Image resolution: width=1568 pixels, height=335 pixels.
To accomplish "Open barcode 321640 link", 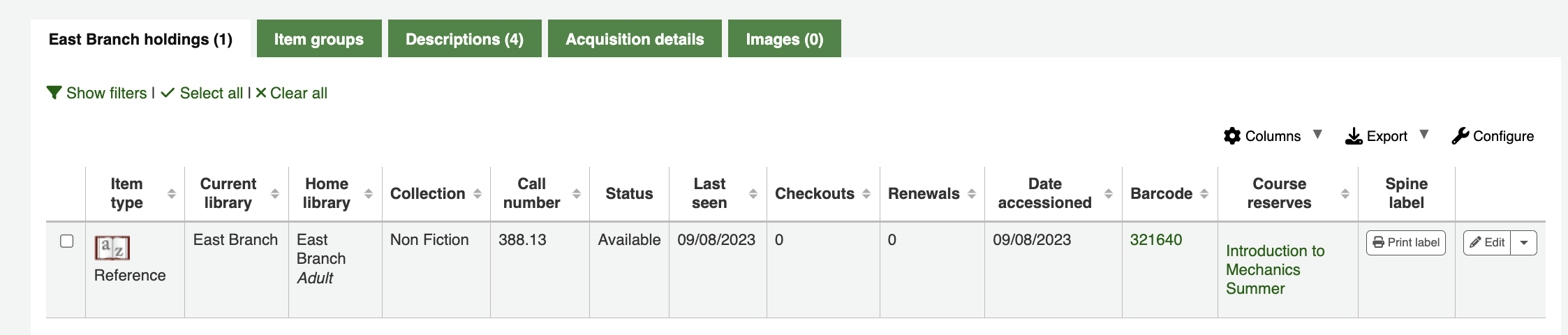I will click(1155, 240).
